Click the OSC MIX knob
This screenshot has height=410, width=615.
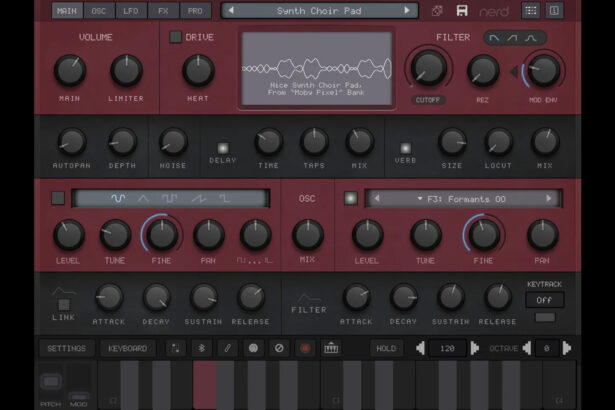point(308,235)
